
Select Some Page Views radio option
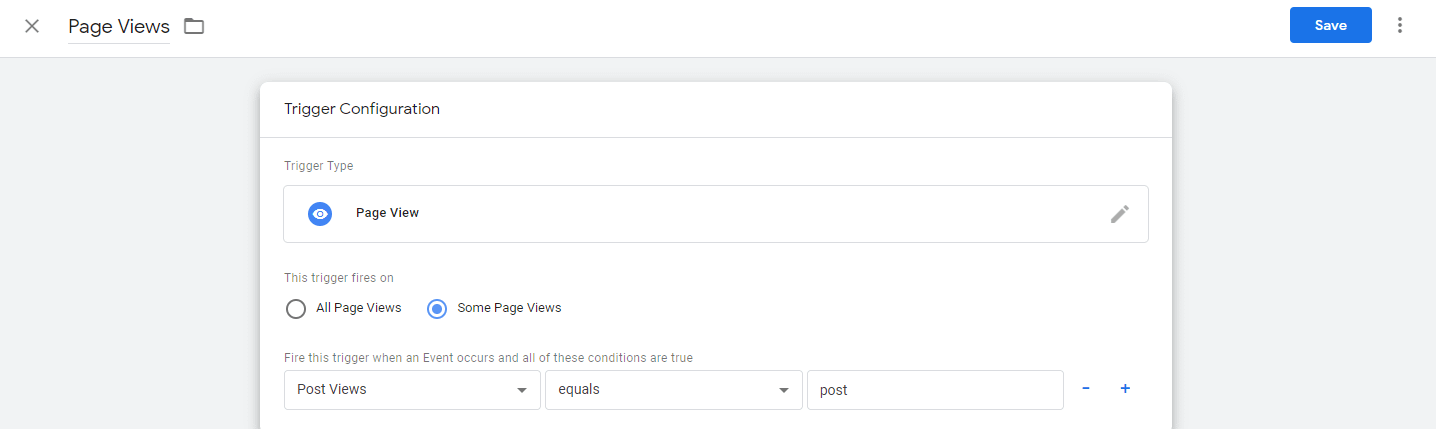click(436, 308)
